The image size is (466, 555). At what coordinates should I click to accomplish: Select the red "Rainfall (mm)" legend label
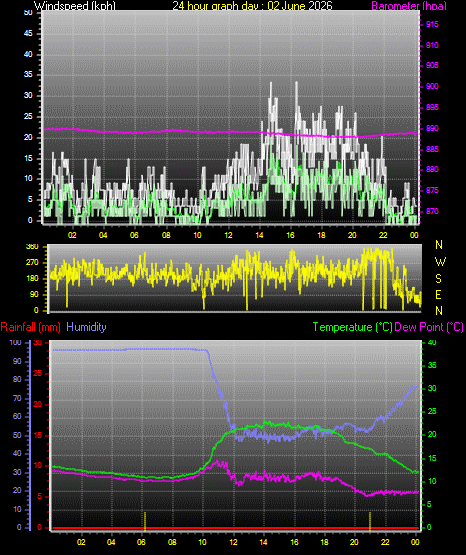pyautogui.click(x=30, y=327)
